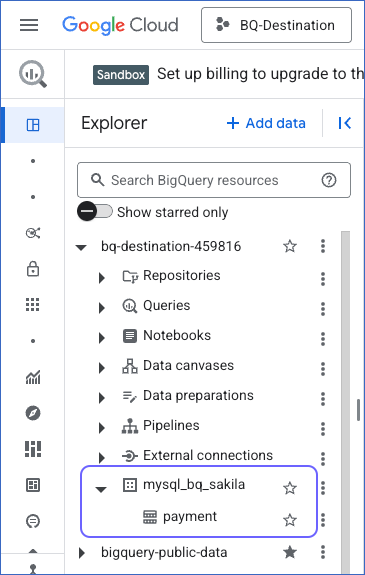Open the grid of dots sidebar icon

[33, 305]
